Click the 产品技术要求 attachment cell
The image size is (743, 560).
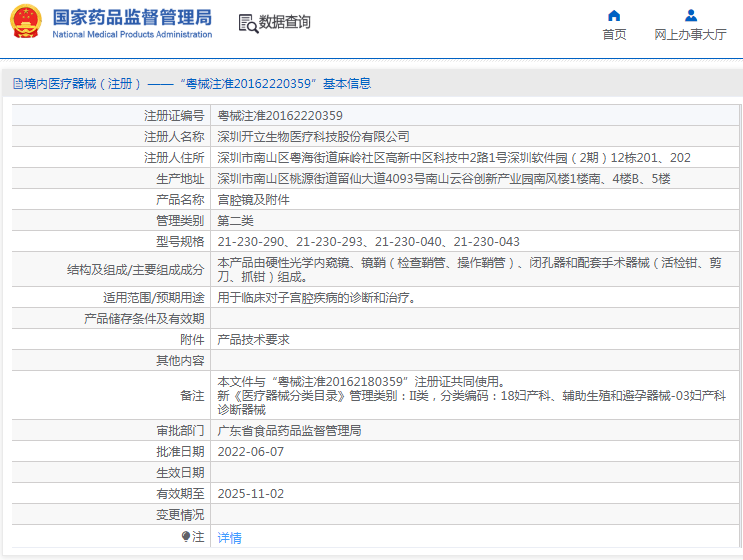click(254, 340)
